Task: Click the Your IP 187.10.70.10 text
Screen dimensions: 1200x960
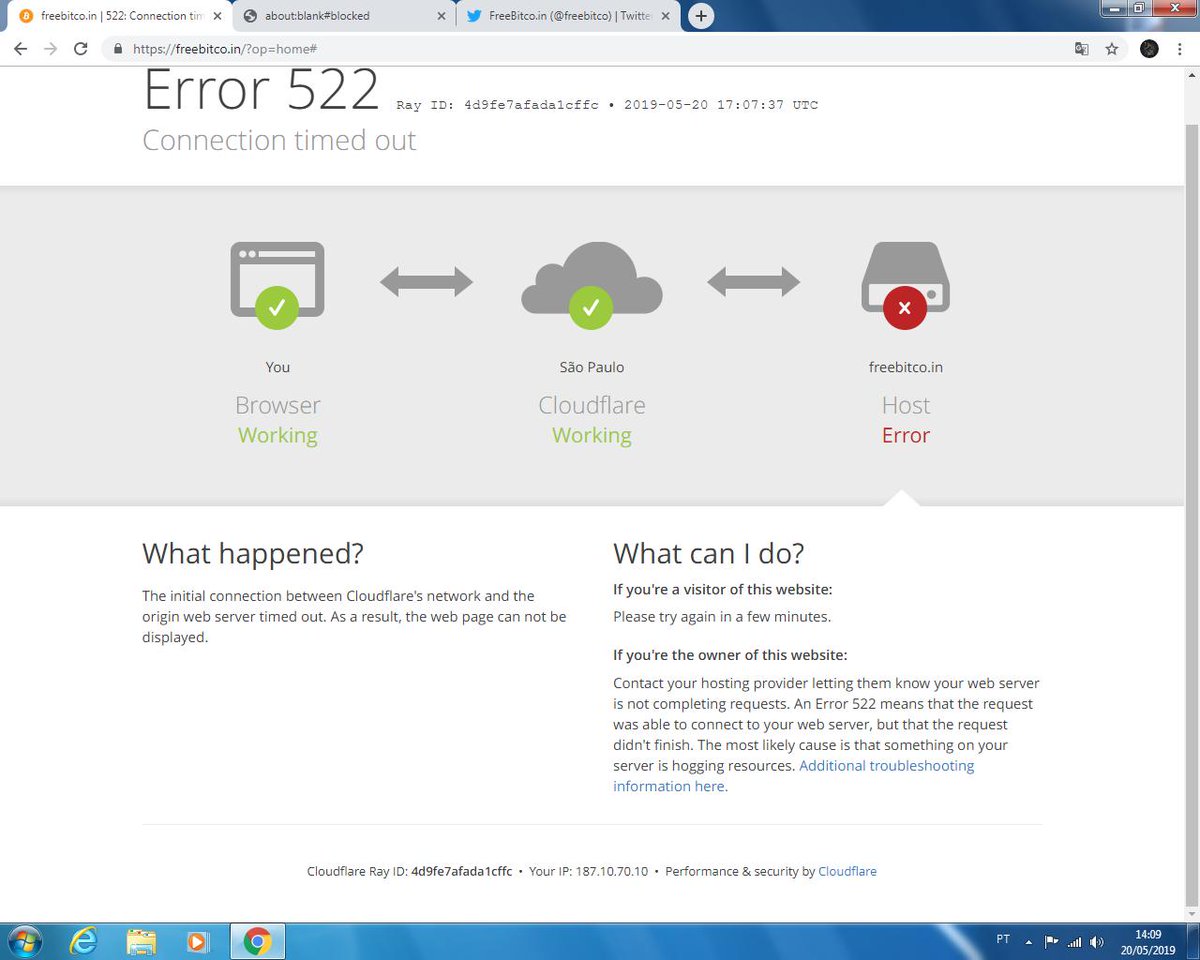Action: pos(589,871)
